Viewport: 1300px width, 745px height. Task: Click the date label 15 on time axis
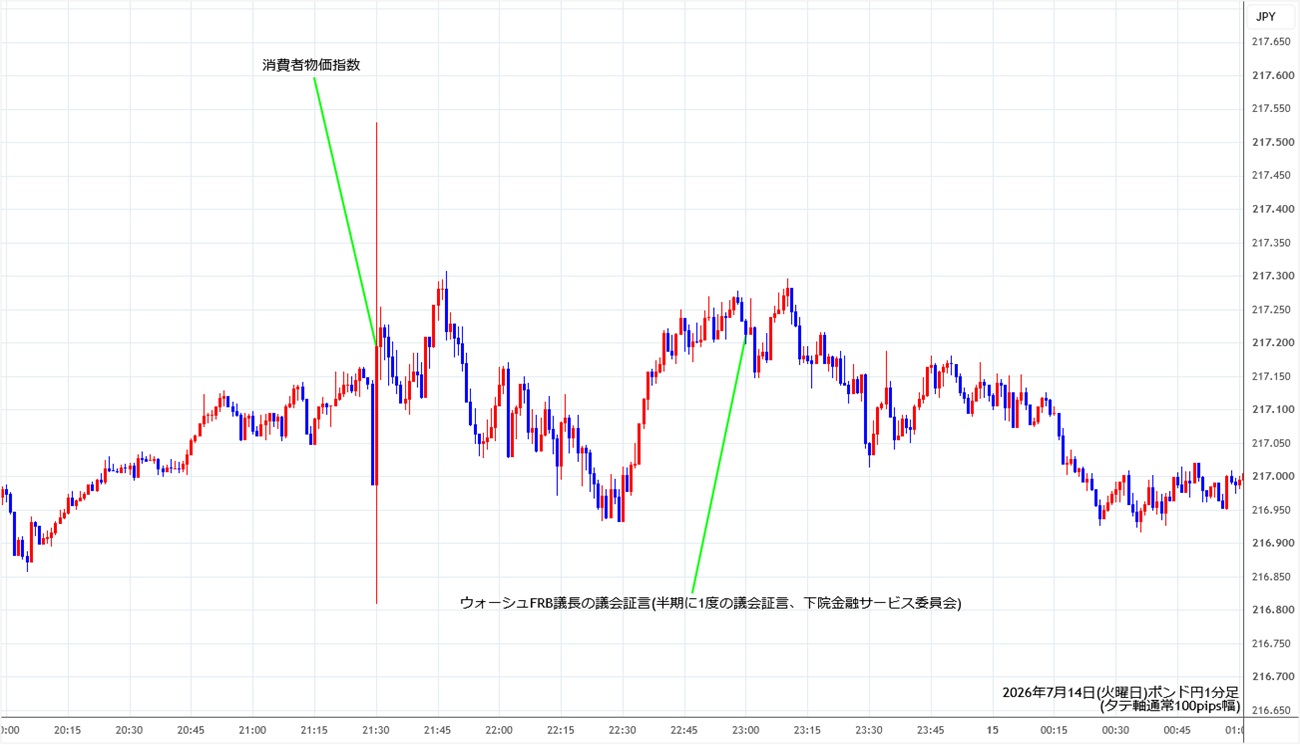pyautogui.click(x=991, y=730)
